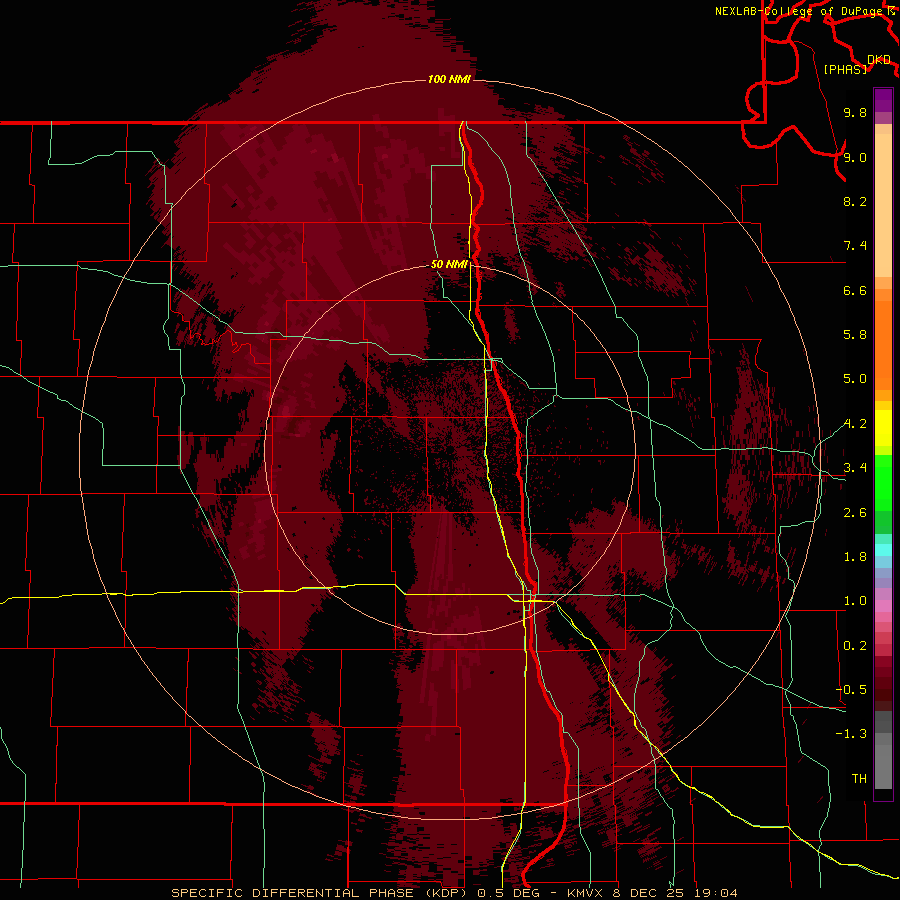Viewport: 900px width, 900px height.
Task: Click the 'DKD' unit label
Action: [879, 60]
